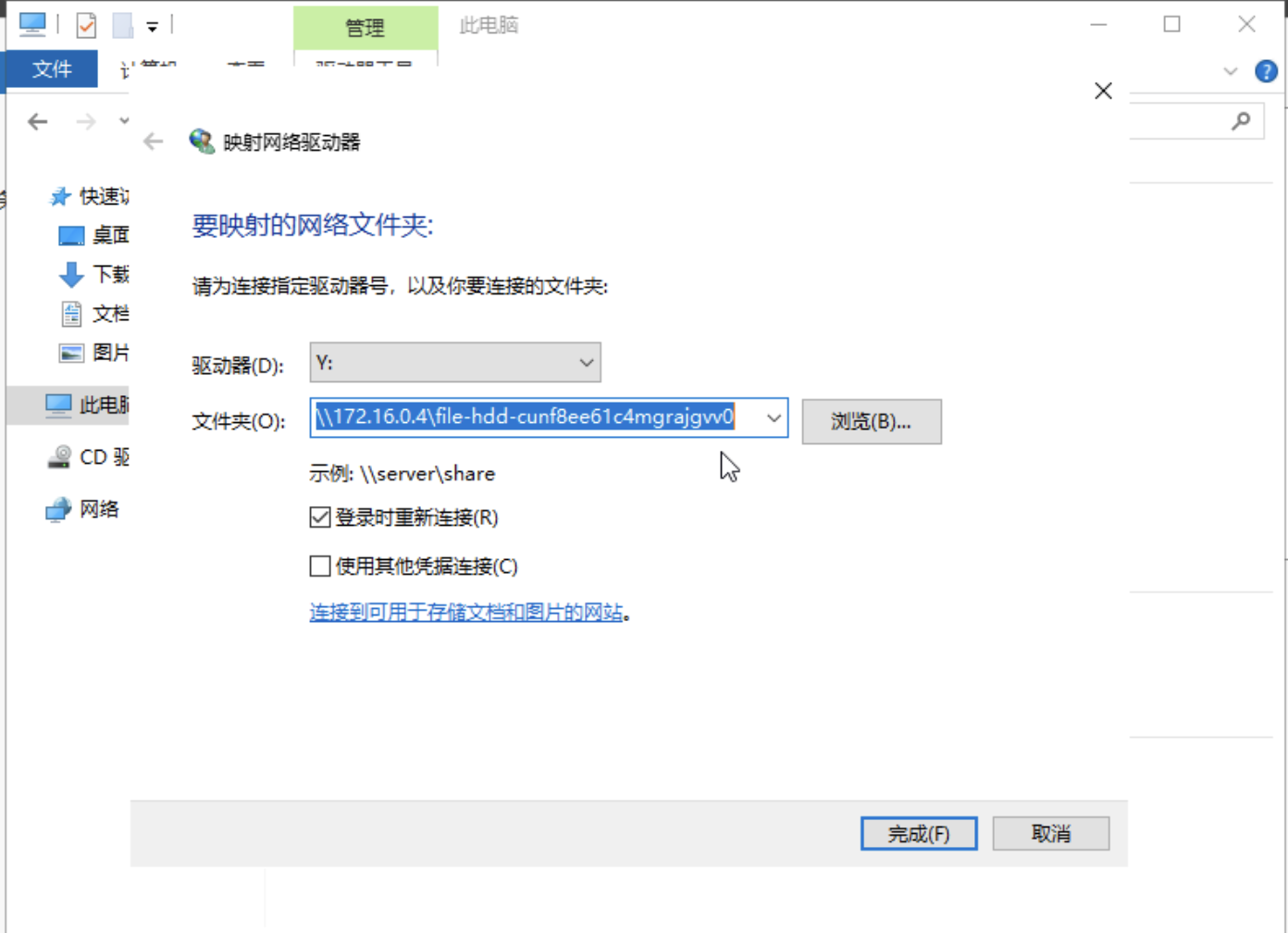Screen dimensions: 1288x933
Task: Switch to the 管理 ribbon tab
Action: (365, 28)
